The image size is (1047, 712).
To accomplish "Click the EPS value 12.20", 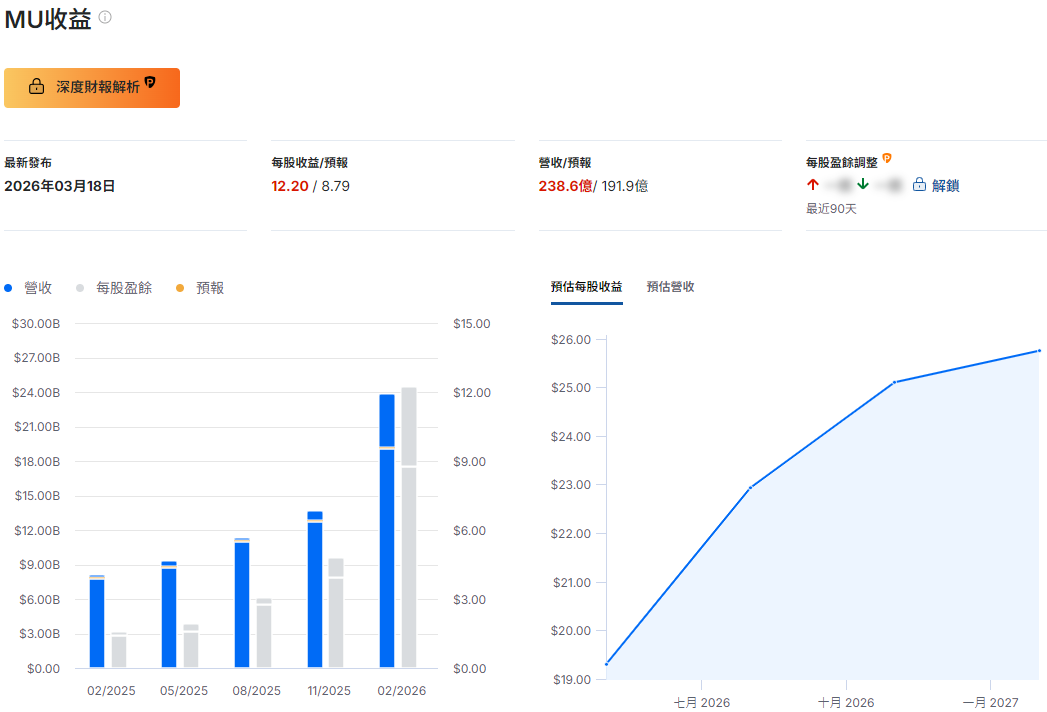I will 290,186.
